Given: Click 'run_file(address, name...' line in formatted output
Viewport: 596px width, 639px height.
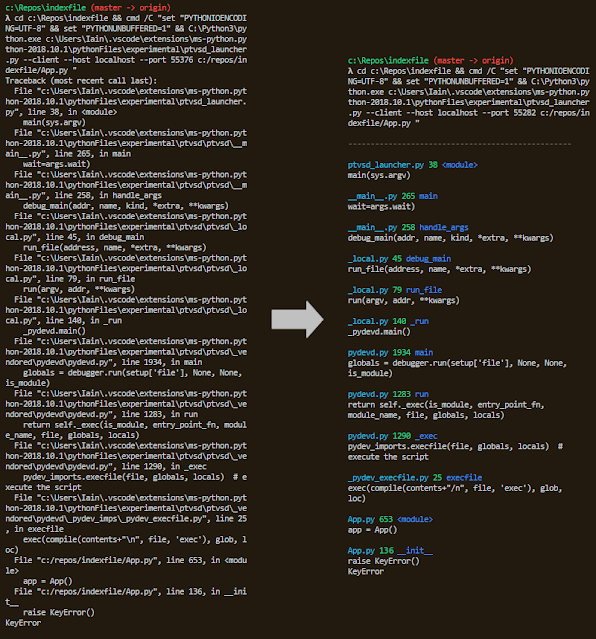Looking at the screenshot, I should coord(439,269).
